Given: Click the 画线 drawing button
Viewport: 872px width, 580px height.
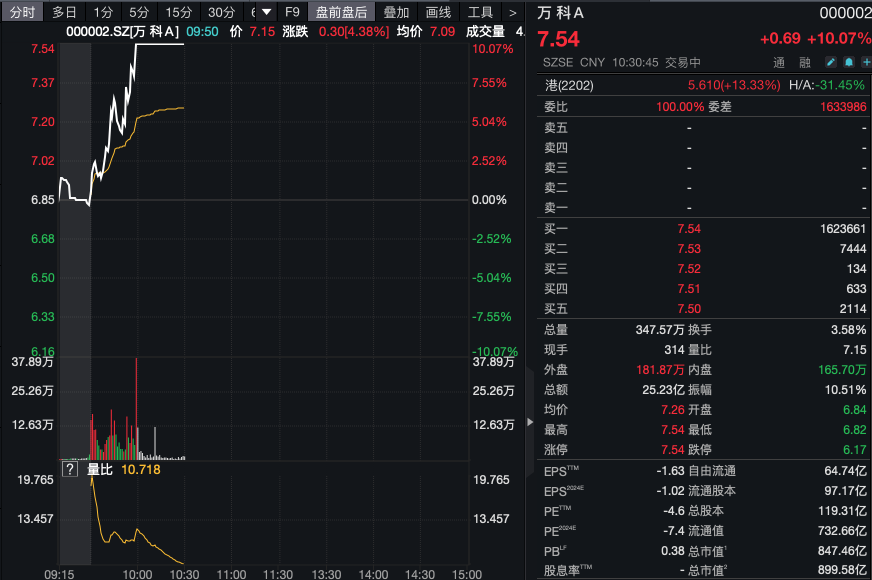Looking at the screenshot, I should click(438, 12).
